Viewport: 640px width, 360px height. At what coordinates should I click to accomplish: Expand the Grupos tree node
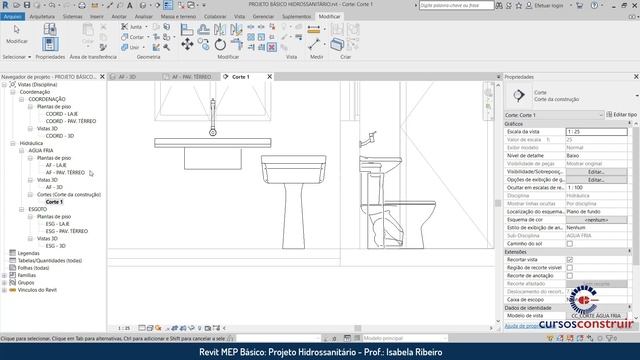(x=4, y=282)
